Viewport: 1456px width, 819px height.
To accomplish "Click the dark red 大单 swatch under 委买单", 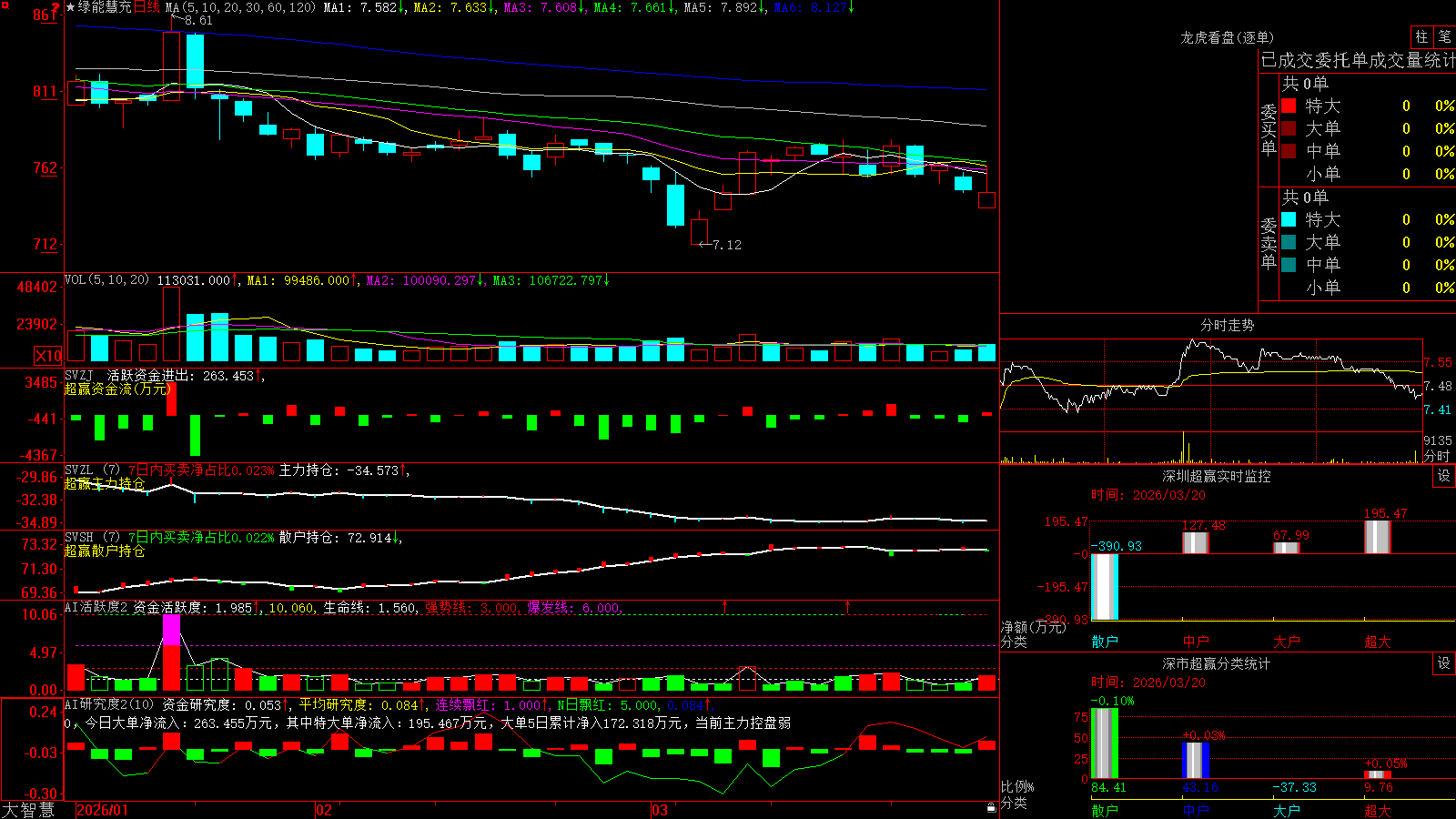I will point(1289,128).
